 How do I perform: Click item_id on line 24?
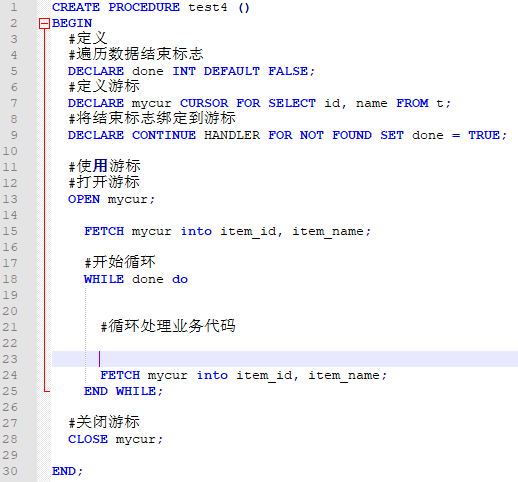coord(264,376)
